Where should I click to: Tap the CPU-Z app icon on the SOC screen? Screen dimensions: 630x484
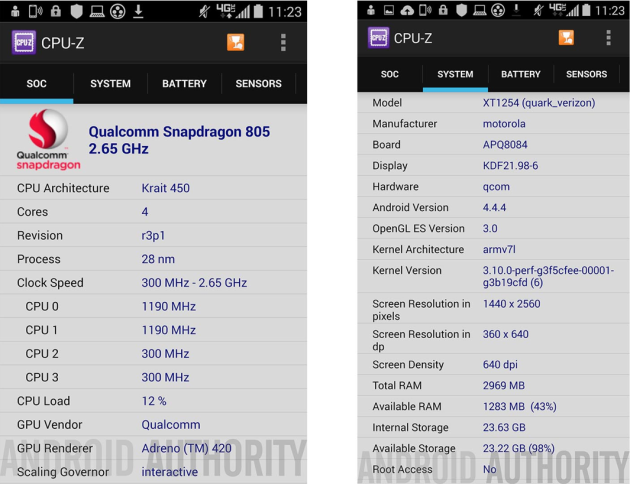tap(22, 43)
